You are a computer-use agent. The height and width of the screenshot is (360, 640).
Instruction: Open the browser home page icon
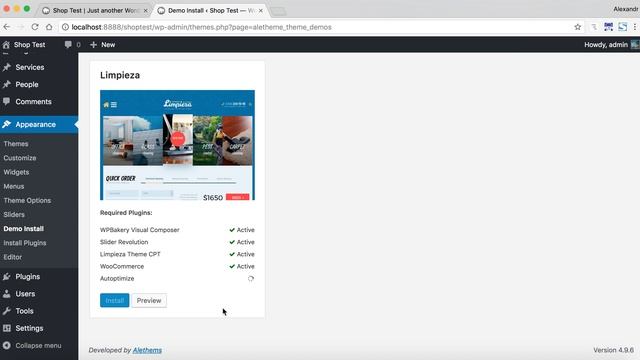tap(49, 27)
